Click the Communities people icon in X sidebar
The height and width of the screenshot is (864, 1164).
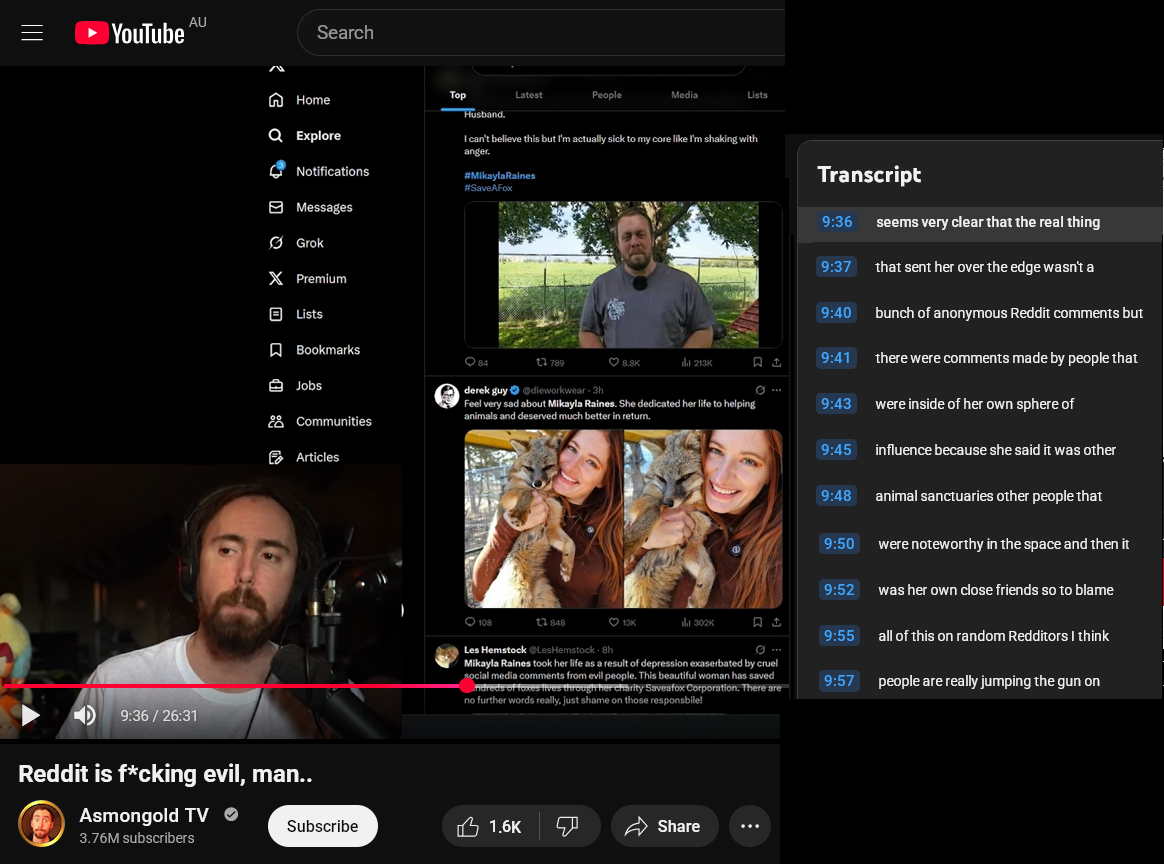(x=276, y=422)
